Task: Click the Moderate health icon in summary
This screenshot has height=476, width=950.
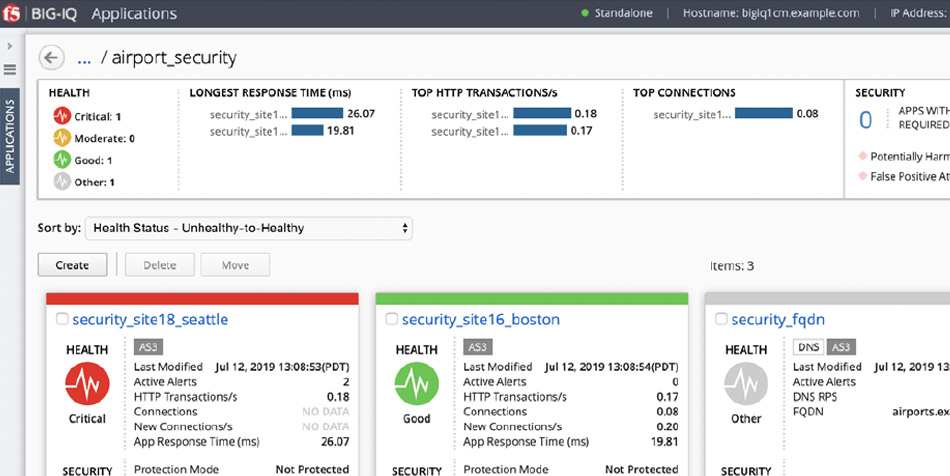Action: tap(62, 137)
